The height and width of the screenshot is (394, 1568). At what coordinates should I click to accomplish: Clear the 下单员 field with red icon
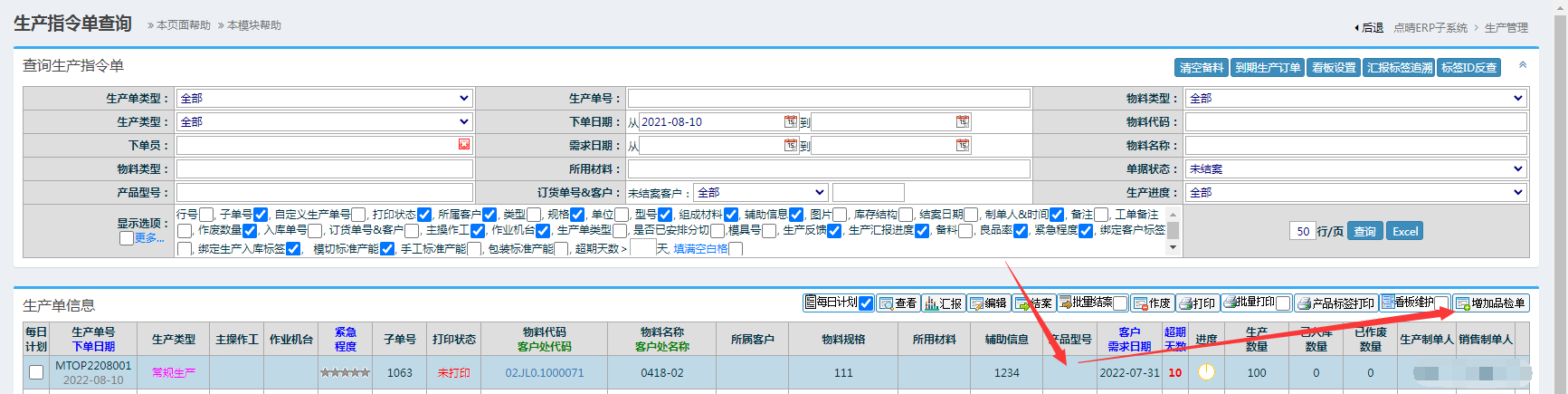(x=464, y=145)
